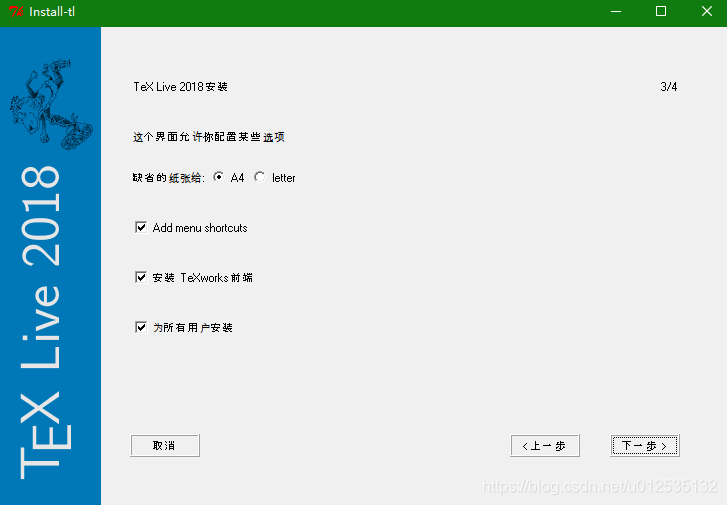This screenshot has height=505, width=727.
Task: Toggle the 安装 TeXworks 前端 checkbox
Action: (141, 277)
